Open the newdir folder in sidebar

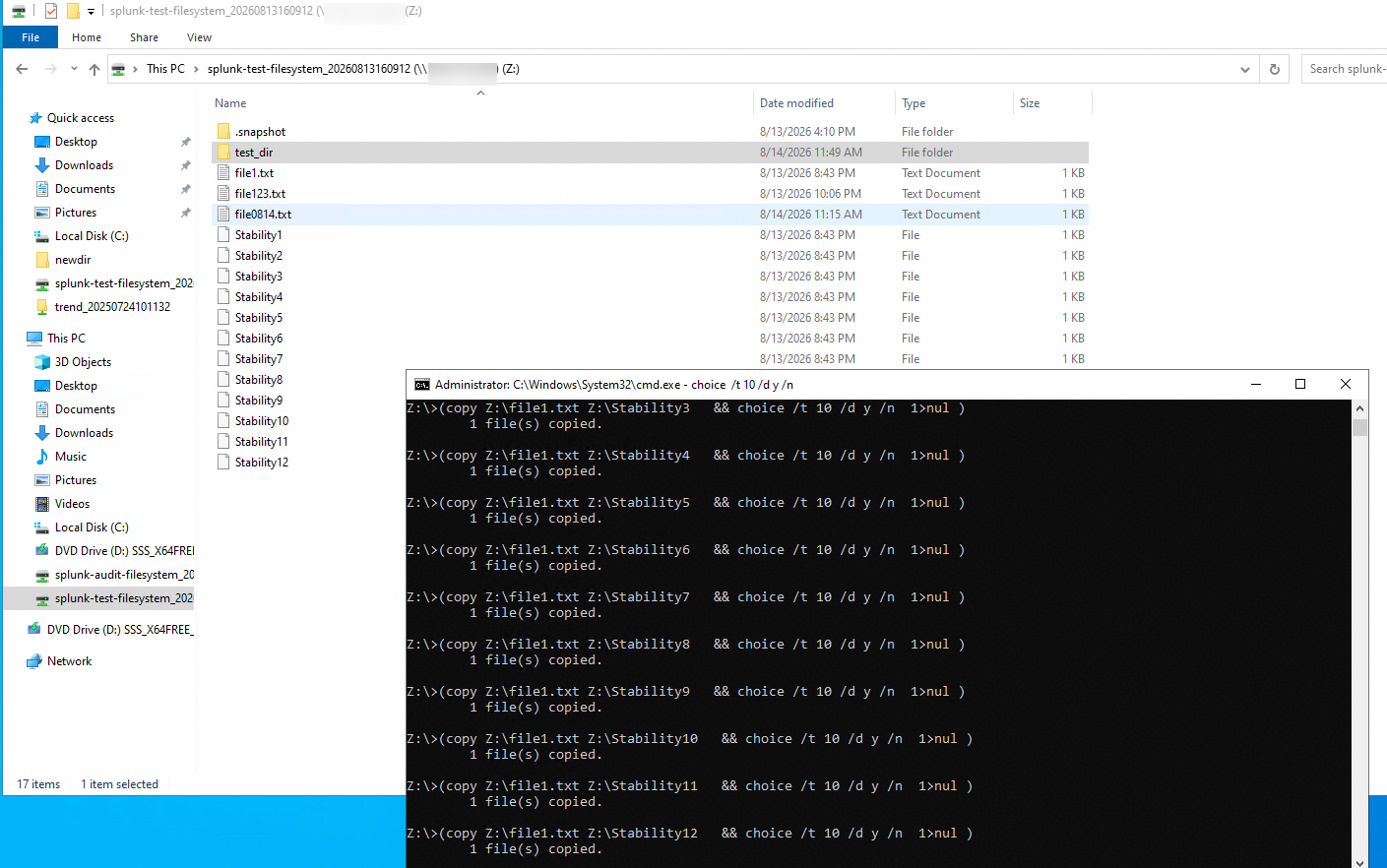pyautogui.click(x=73, y=260)
